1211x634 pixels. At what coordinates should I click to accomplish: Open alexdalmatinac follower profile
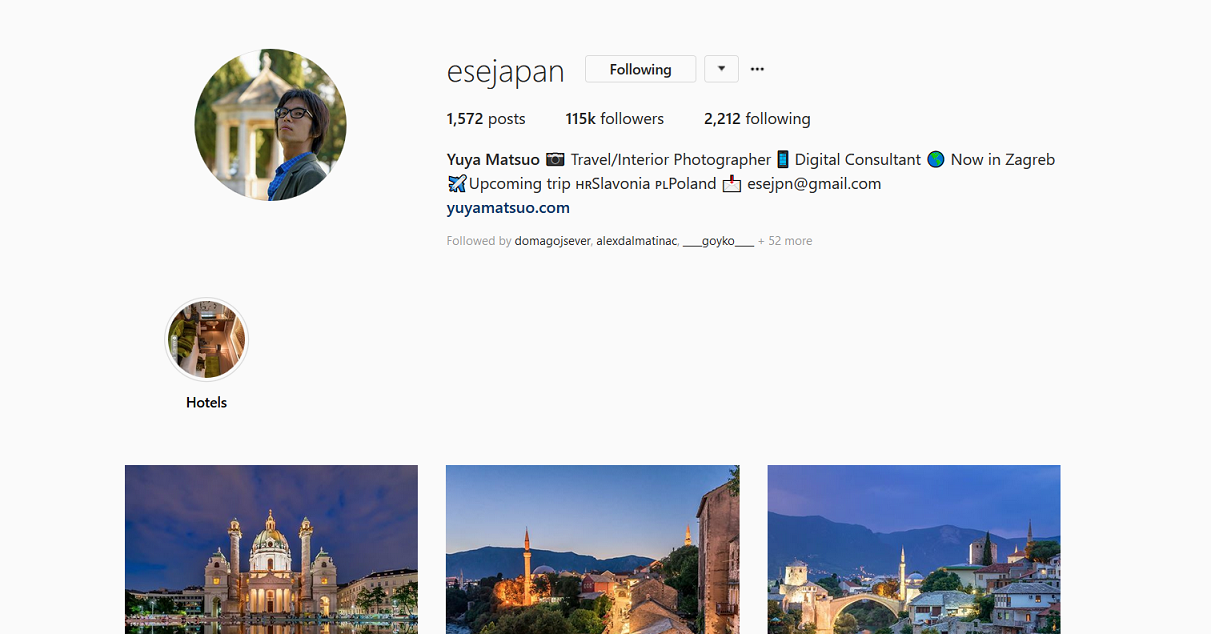[x=637, y=241]
